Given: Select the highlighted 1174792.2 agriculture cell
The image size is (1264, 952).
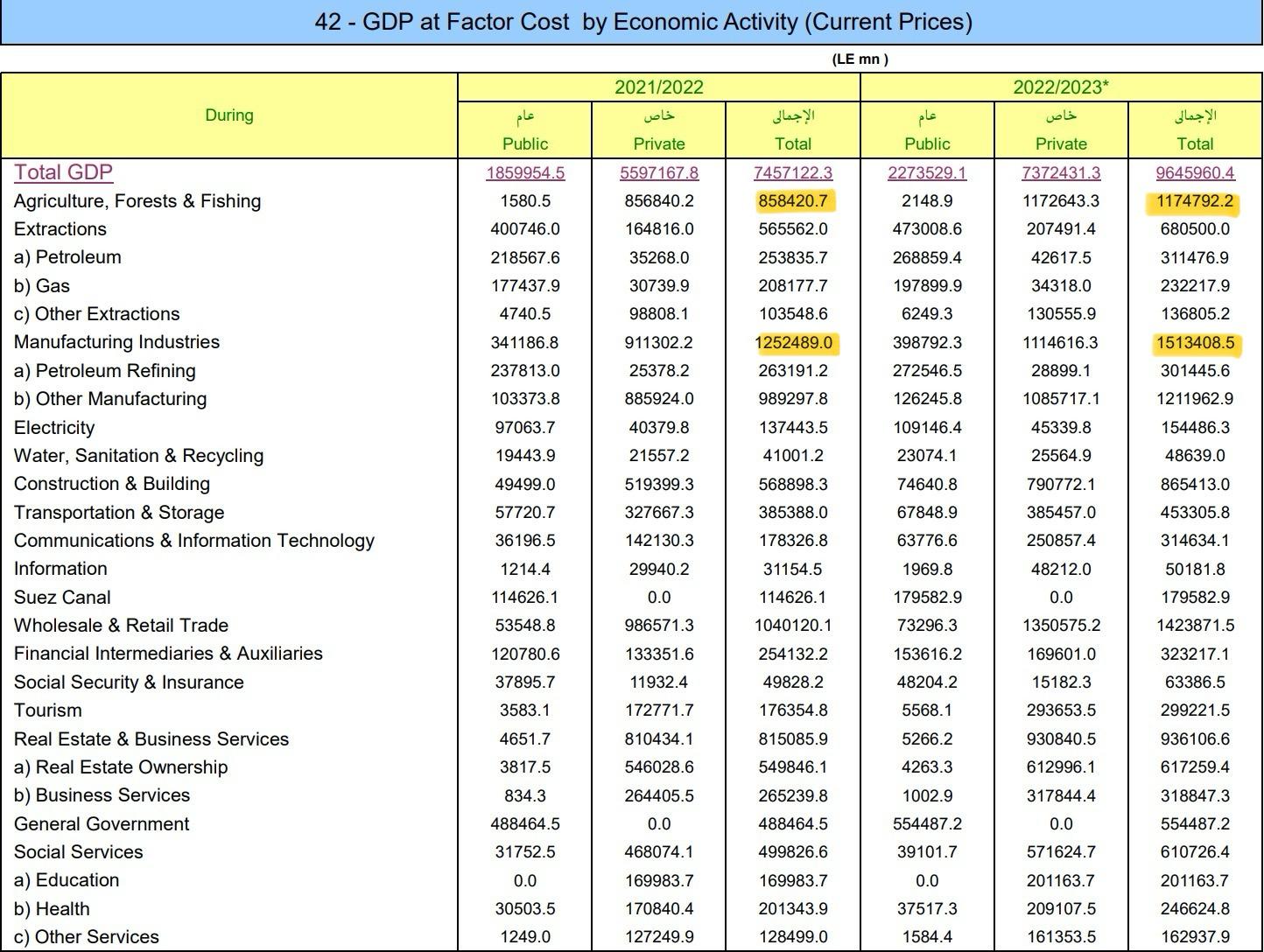Looking at the screenshot, I should (1195, 201).
